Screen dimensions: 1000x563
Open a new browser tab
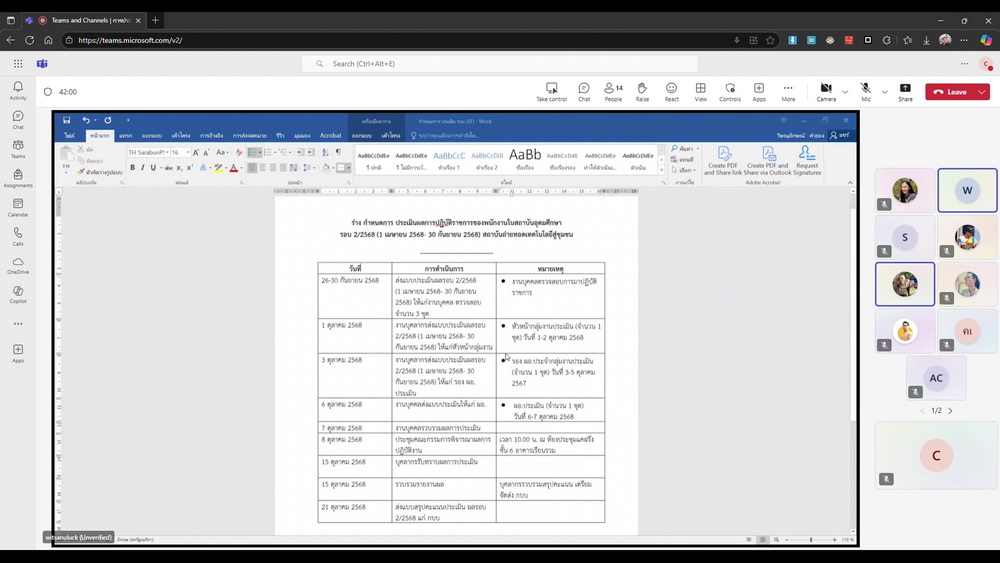(155, 20)
